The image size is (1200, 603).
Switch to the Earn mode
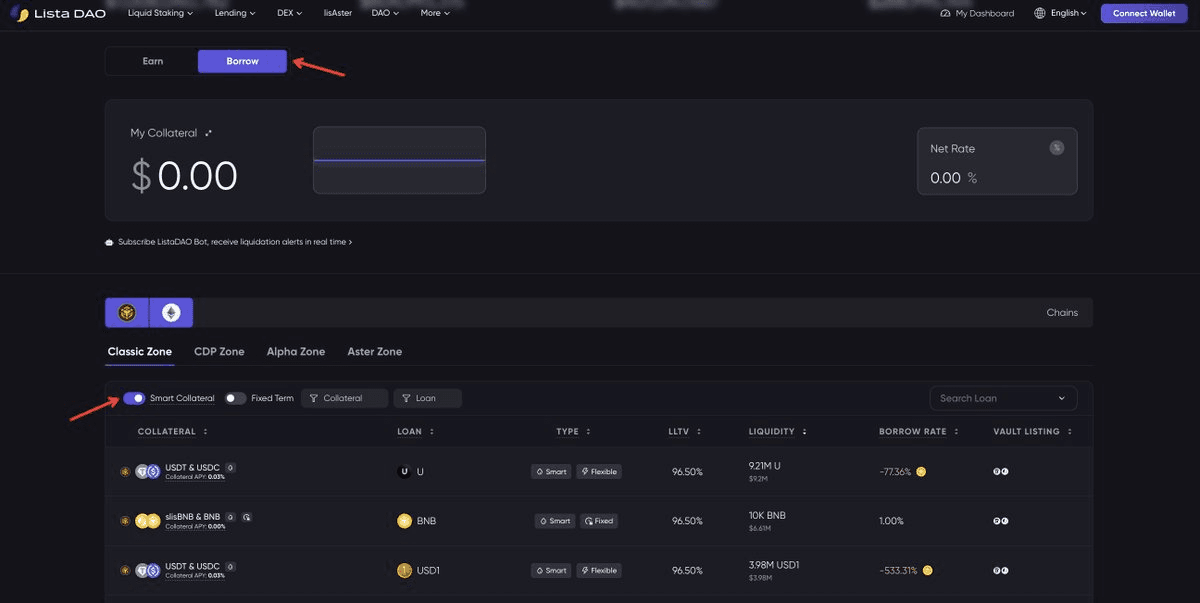[152, 61]
